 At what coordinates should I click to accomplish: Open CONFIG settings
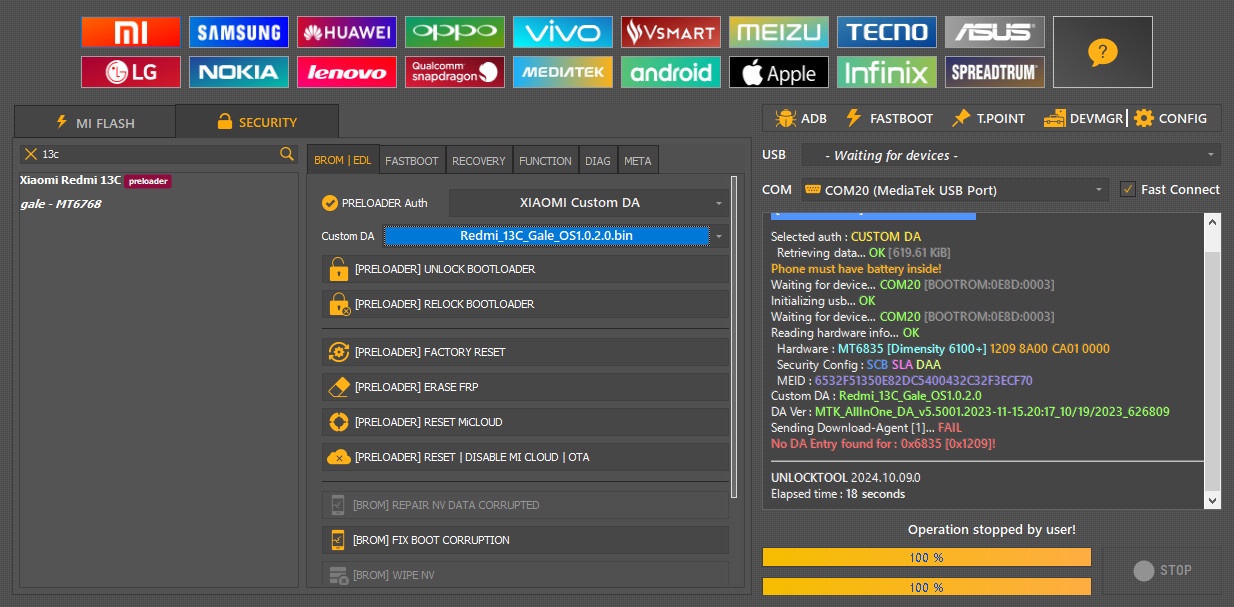[1170, 118]
